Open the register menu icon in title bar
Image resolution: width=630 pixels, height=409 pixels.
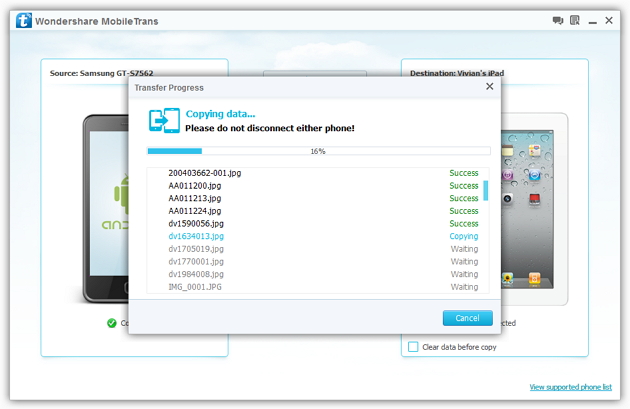575,20
